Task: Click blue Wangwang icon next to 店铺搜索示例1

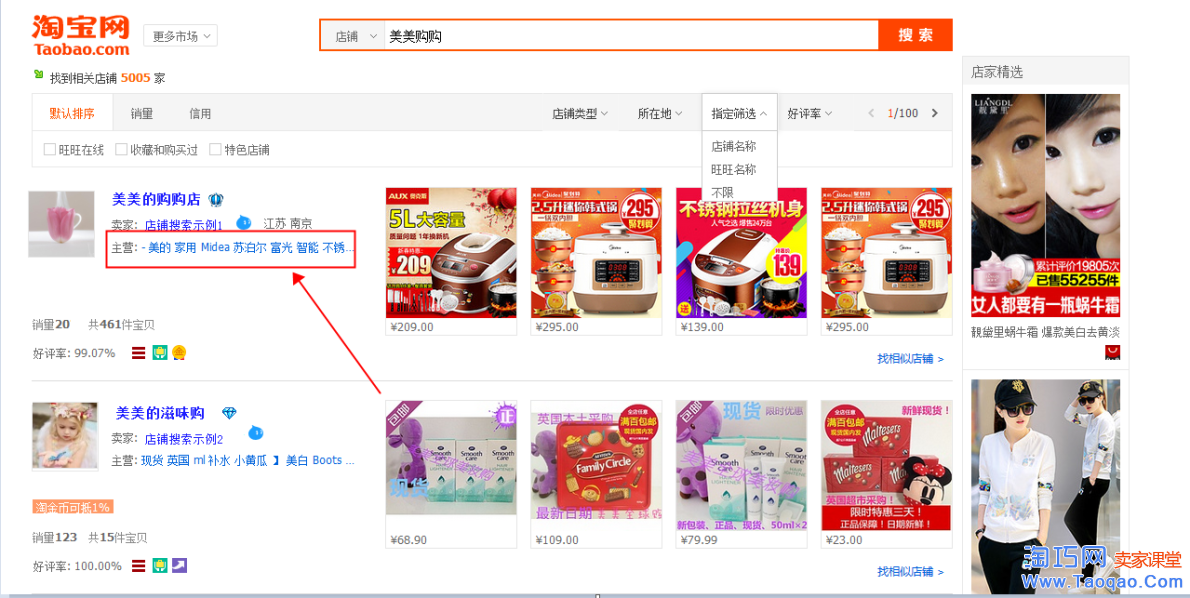Action: pyautogui.click(x=244, y=222)
